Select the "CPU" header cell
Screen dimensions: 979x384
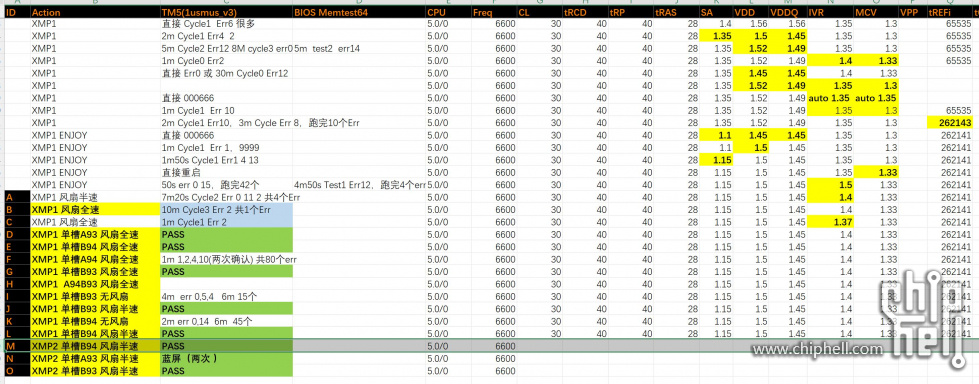pos(448,12)
